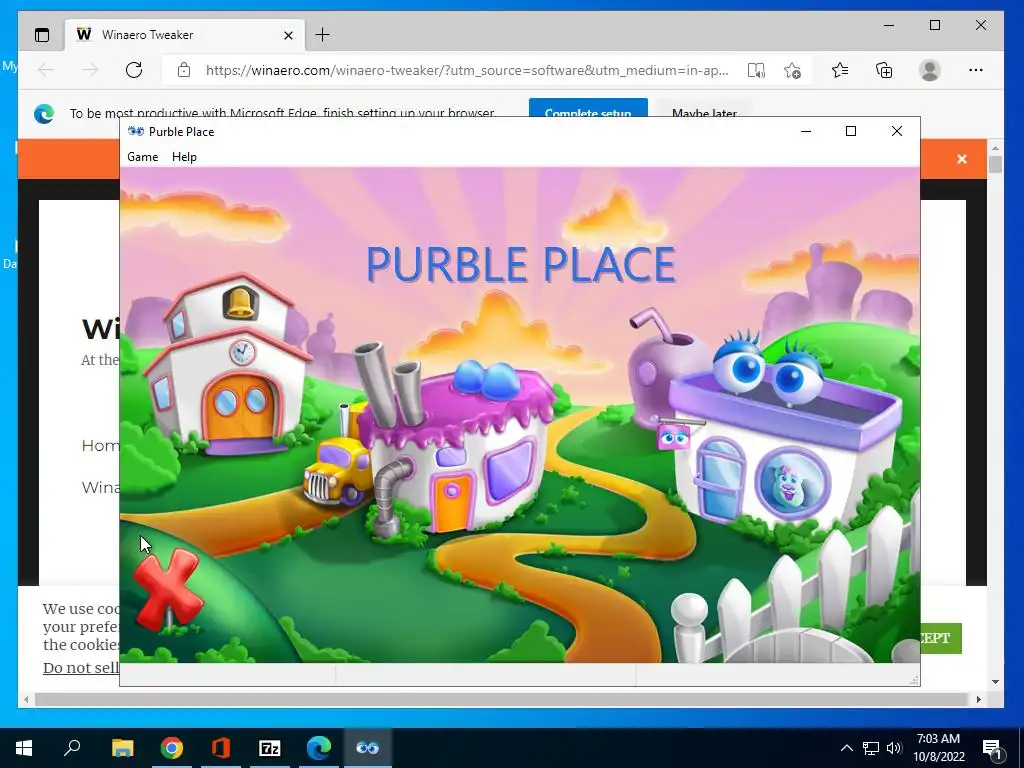Screen dimensions: 1024x768
Task: Open File Explorer from the taskbar
Action: coord(122,748)
